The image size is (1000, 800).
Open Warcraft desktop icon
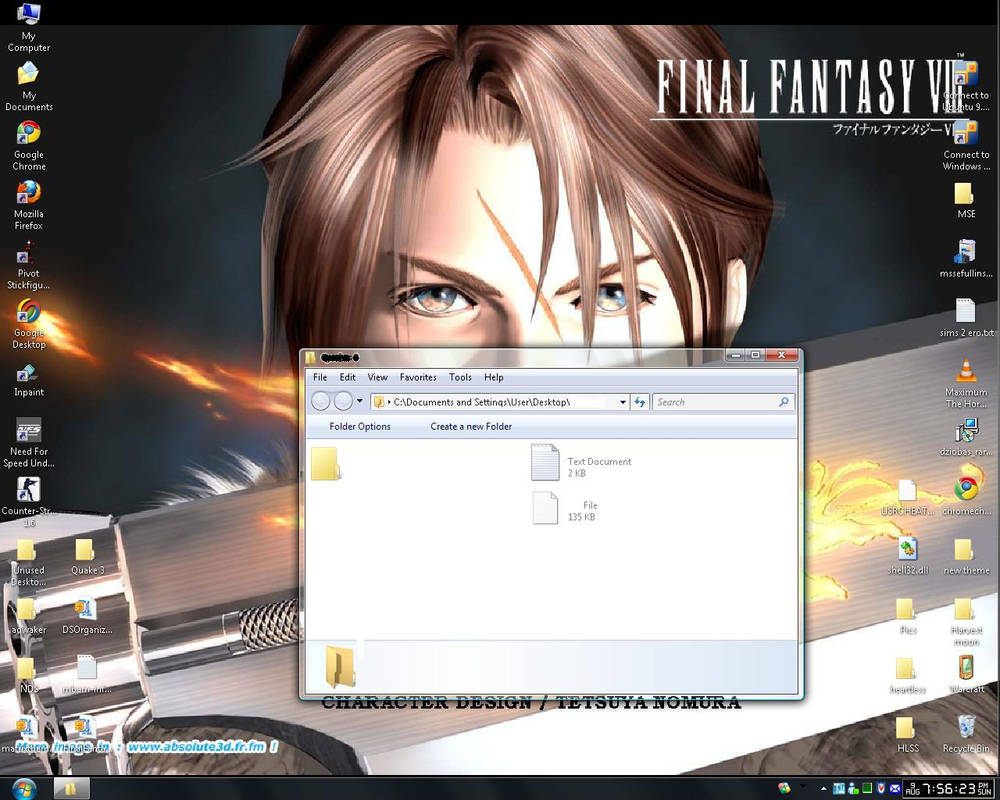[966, 675]
